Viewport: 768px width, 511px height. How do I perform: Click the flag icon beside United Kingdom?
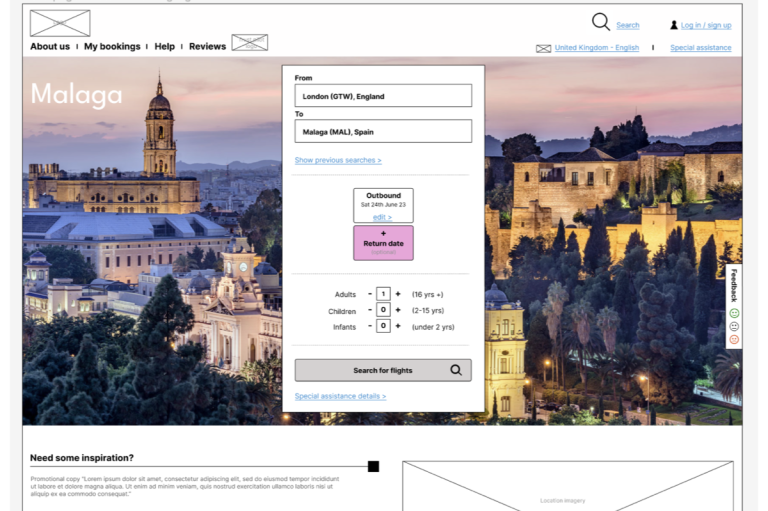tap(543, 49)
